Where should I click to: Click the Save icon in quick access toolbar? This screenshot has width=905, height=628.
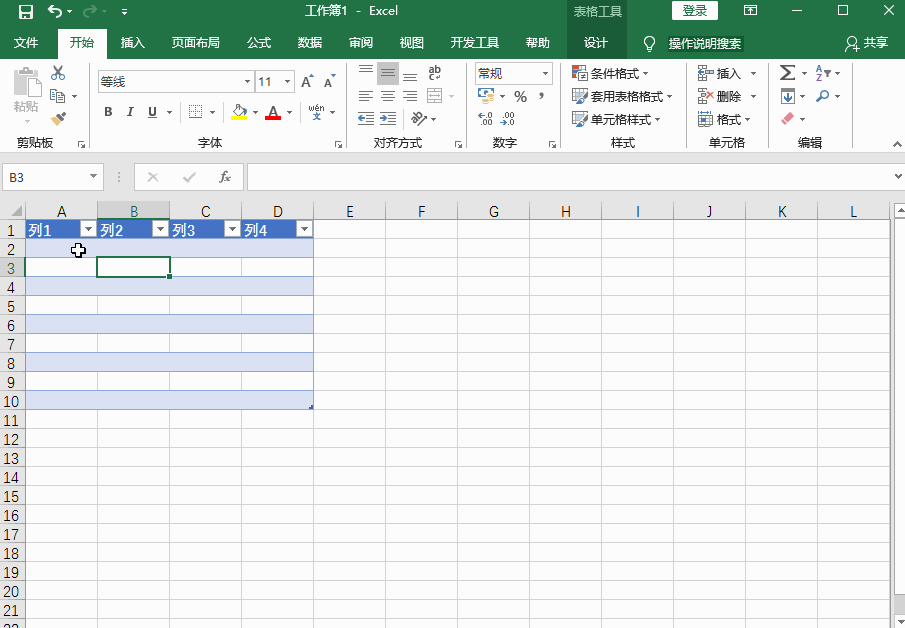coord(25,11)
